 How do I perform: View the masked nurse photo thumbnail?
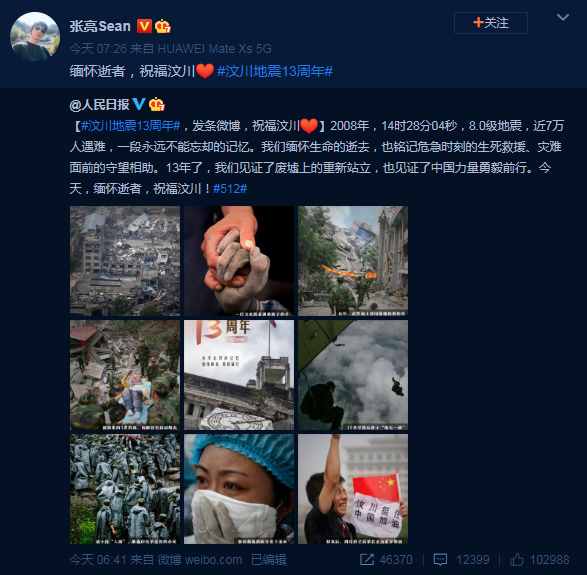click(239, 489)
